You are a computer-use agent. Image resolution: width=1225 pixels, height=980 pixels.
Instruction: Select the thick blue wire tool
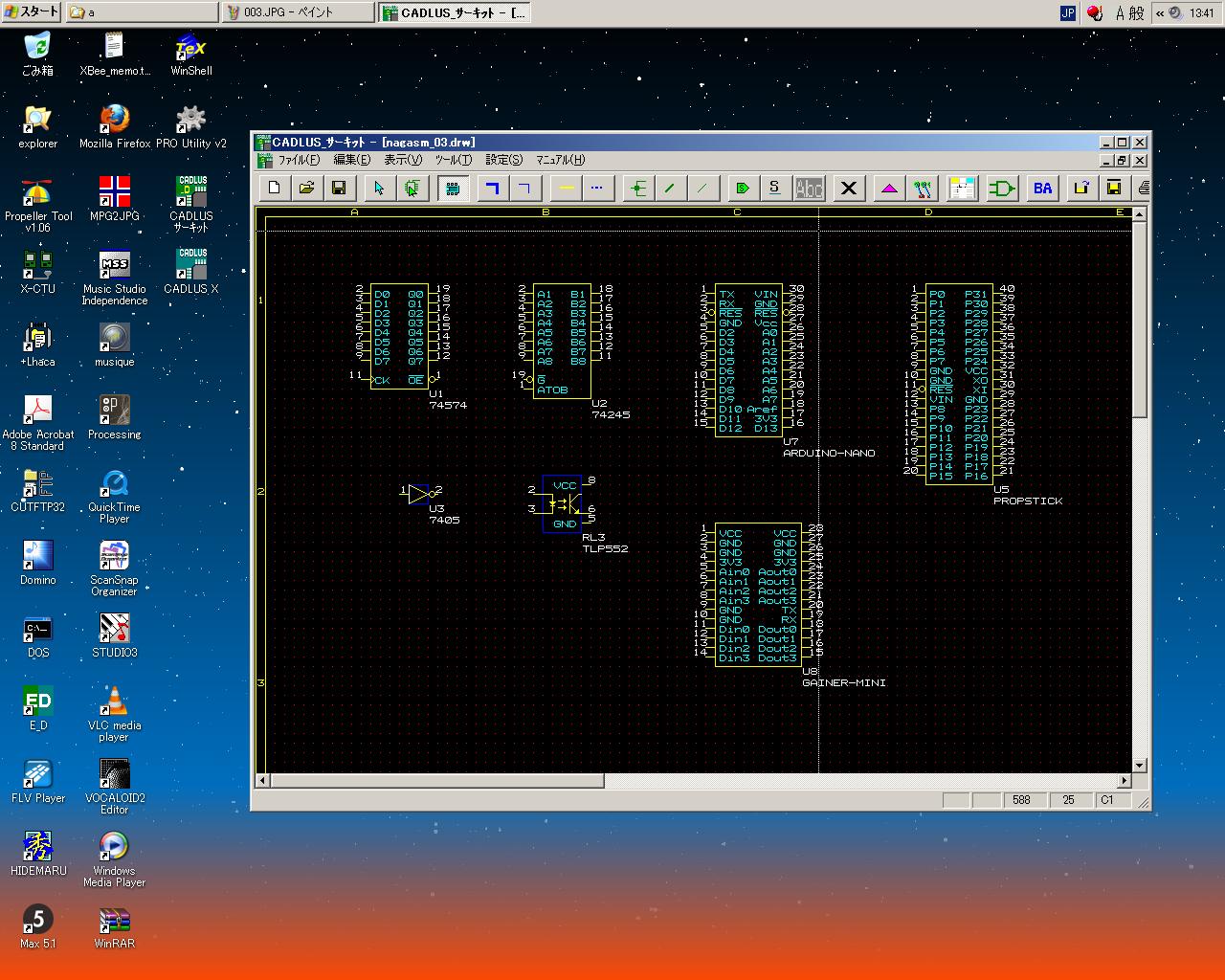492,188
